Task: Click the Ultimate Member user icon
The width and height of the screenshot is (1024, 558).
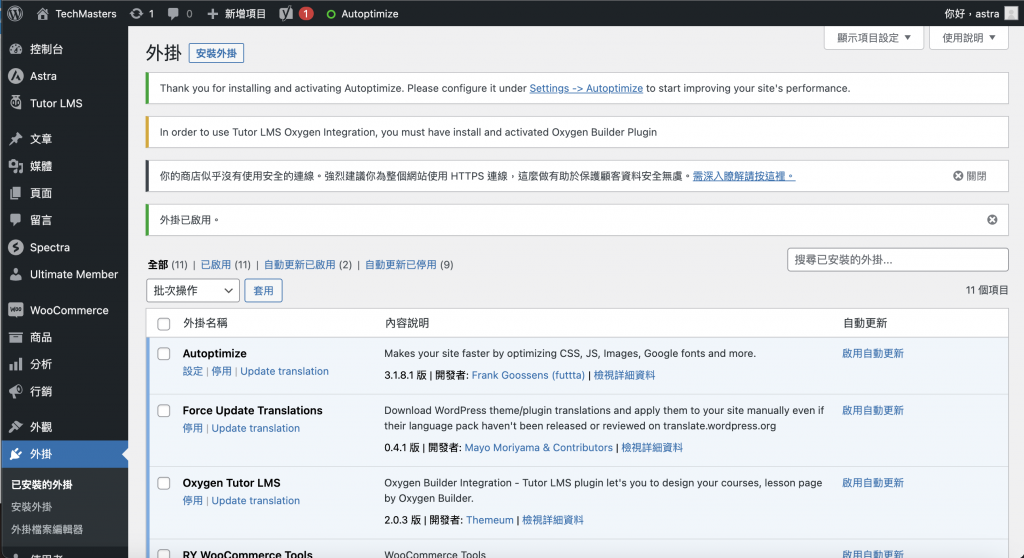Action: coord(16,274)
